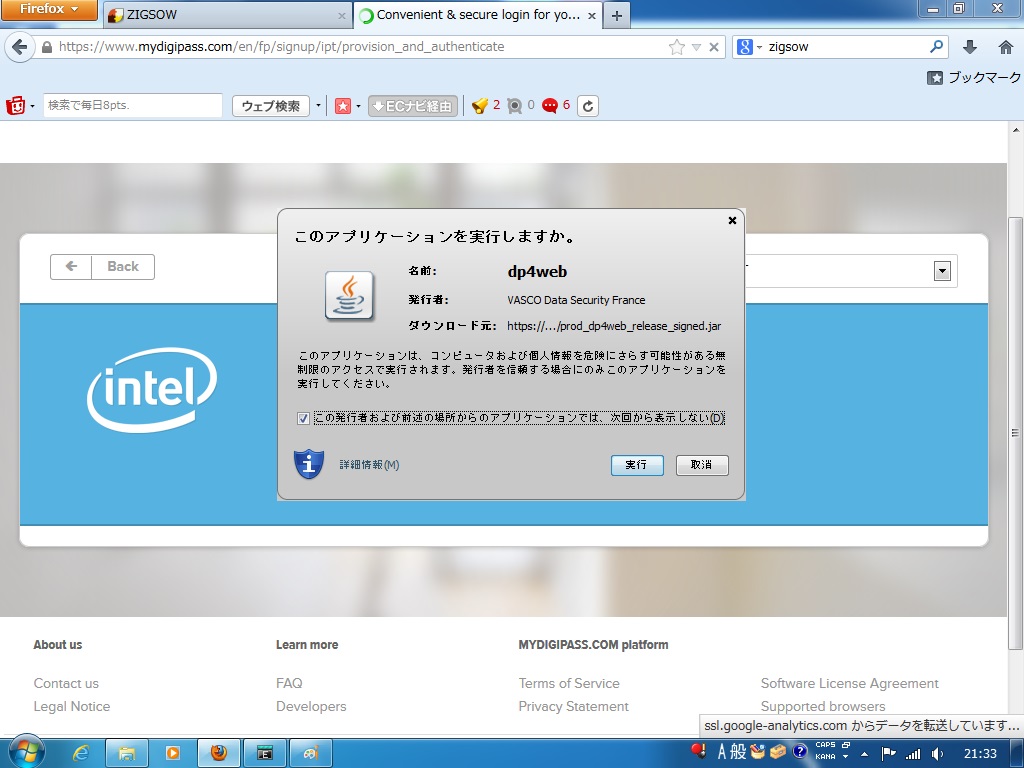1024x768 pixels.
Task: Click the vertical page scrollbar
Action: (x=1015, y=431)
